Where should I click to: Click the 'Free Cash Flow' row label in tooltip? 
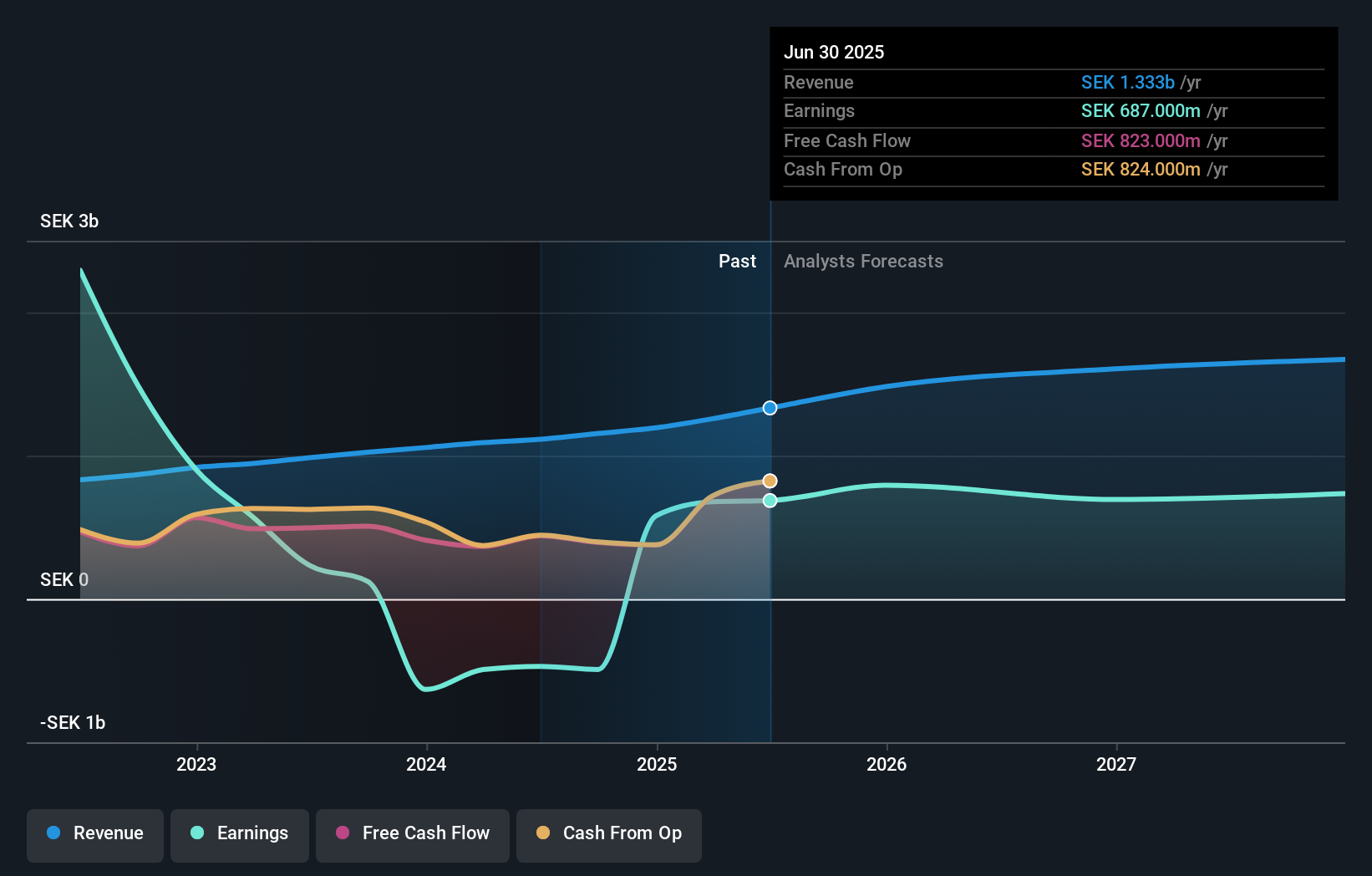pos(847,140)
